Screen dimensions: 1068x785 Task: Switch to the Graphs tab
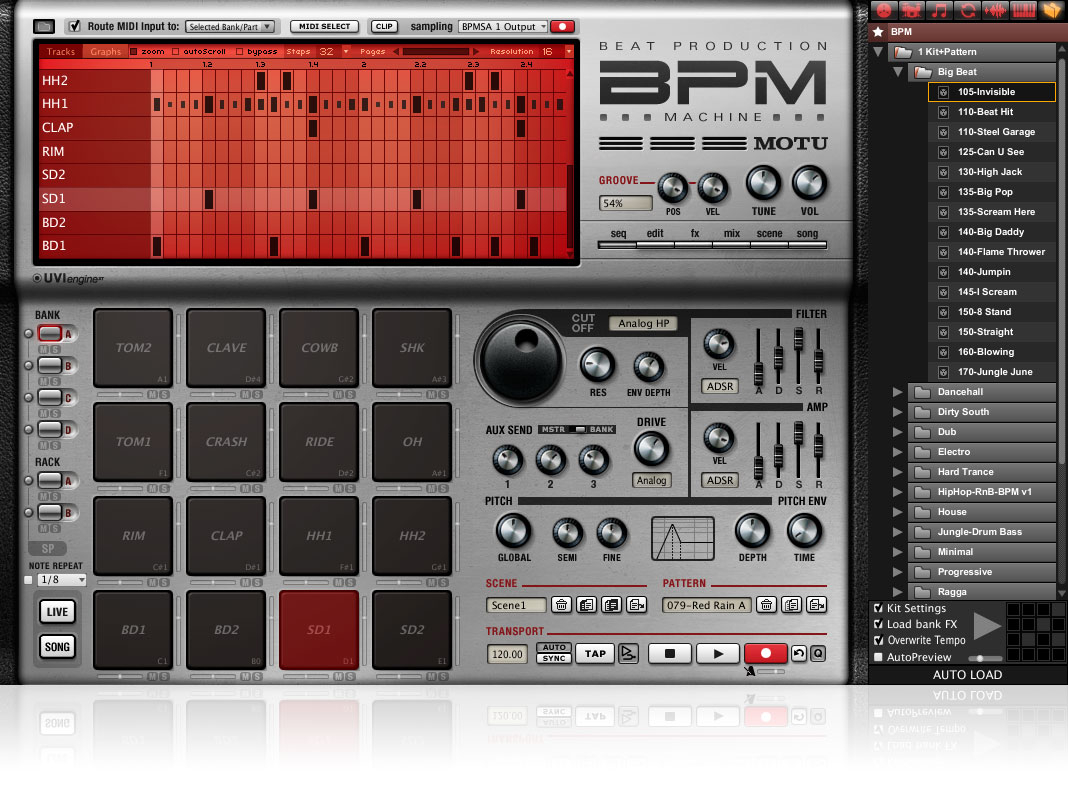click(105, 51)
